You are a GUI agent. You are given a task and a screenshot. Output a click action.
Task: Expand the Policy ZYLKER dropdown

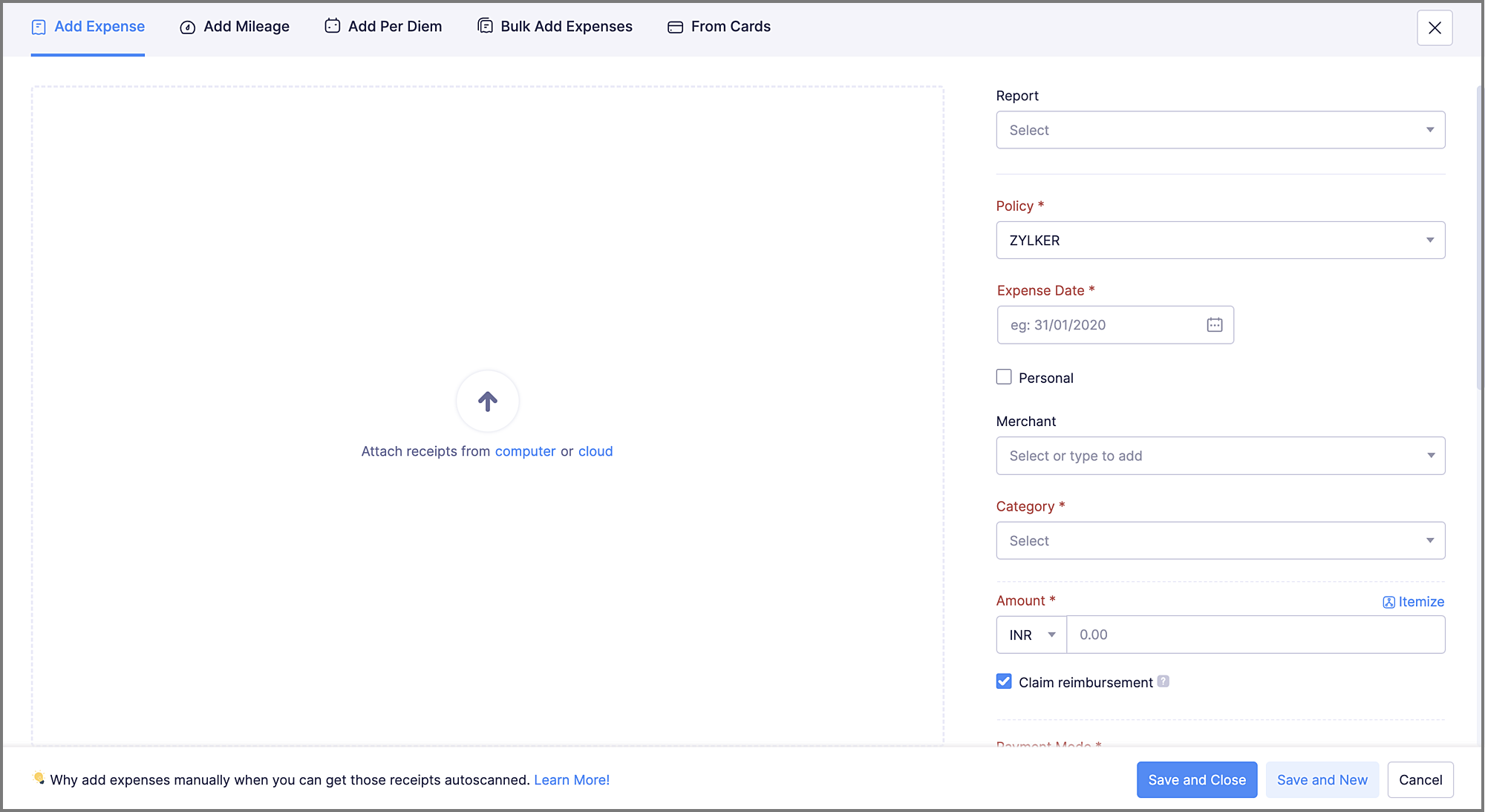click(x=1220, y=240)
